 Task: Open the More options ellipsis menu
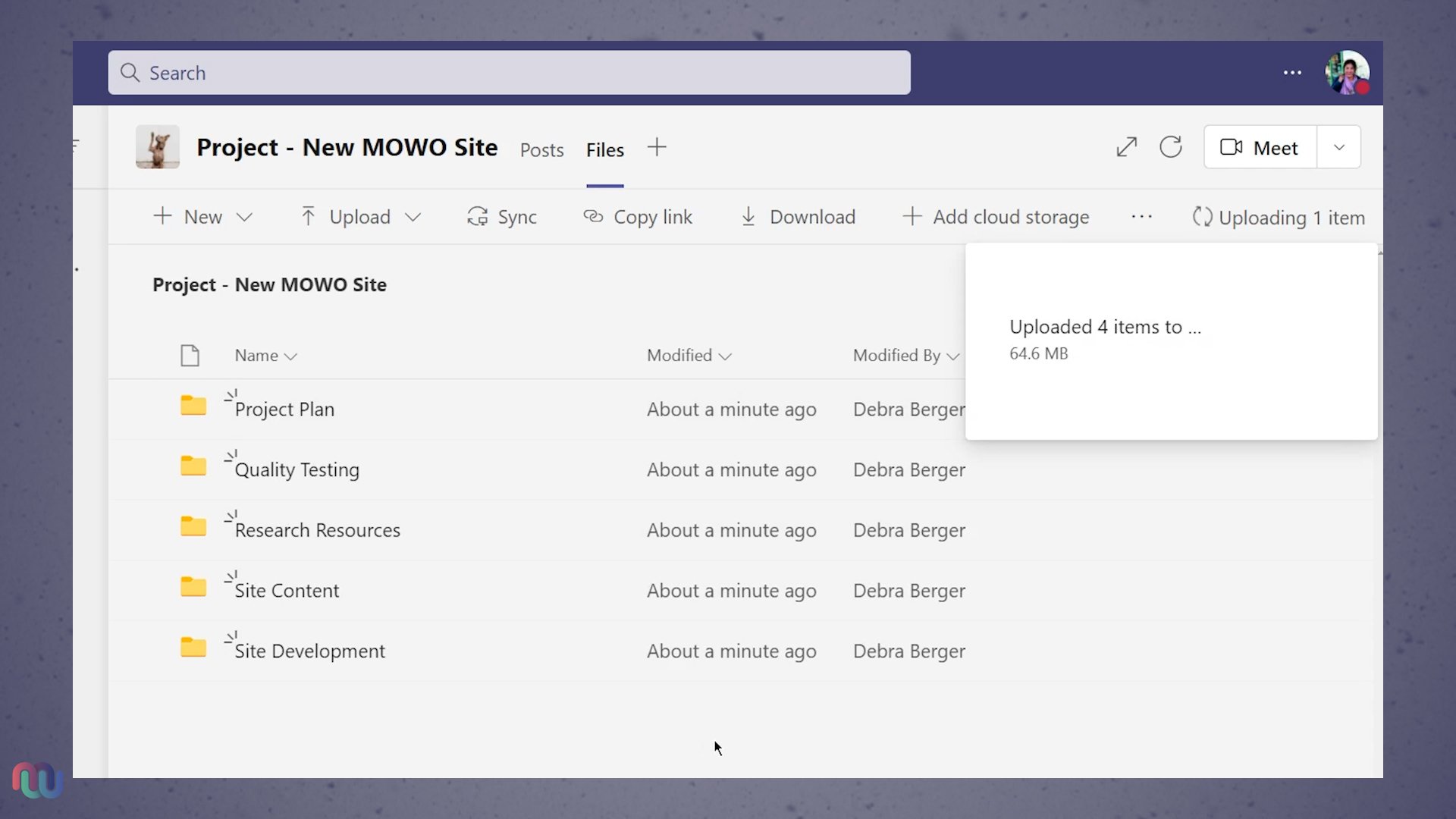pos(1141,216)
